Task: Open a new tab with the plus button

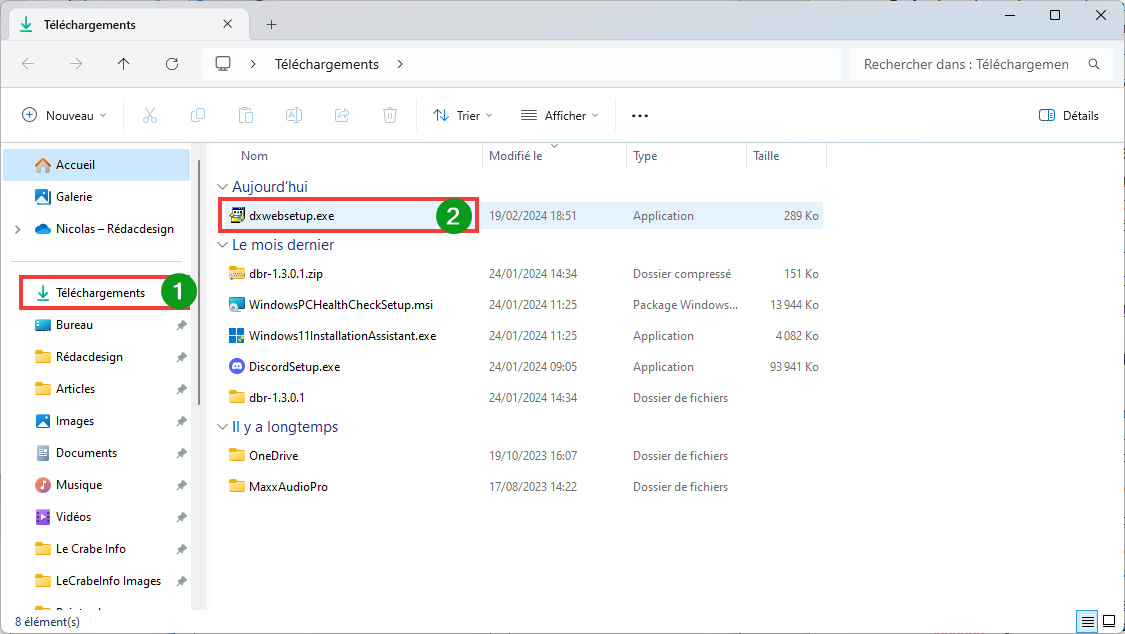Action: click(x=271, y=24)
